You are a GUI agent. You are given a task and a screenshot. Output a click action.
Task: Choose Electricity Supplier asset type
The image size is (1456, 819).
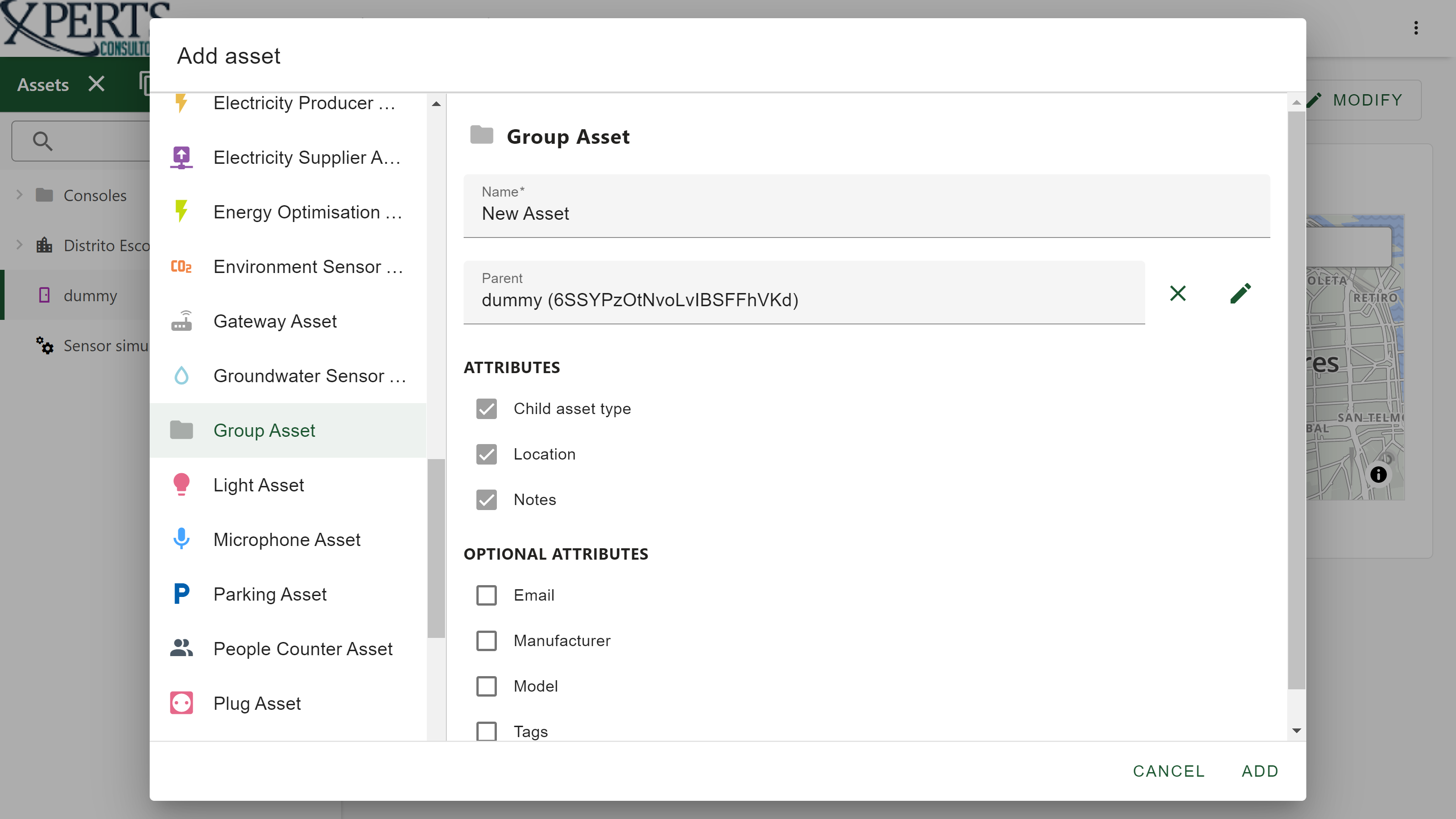288,157
